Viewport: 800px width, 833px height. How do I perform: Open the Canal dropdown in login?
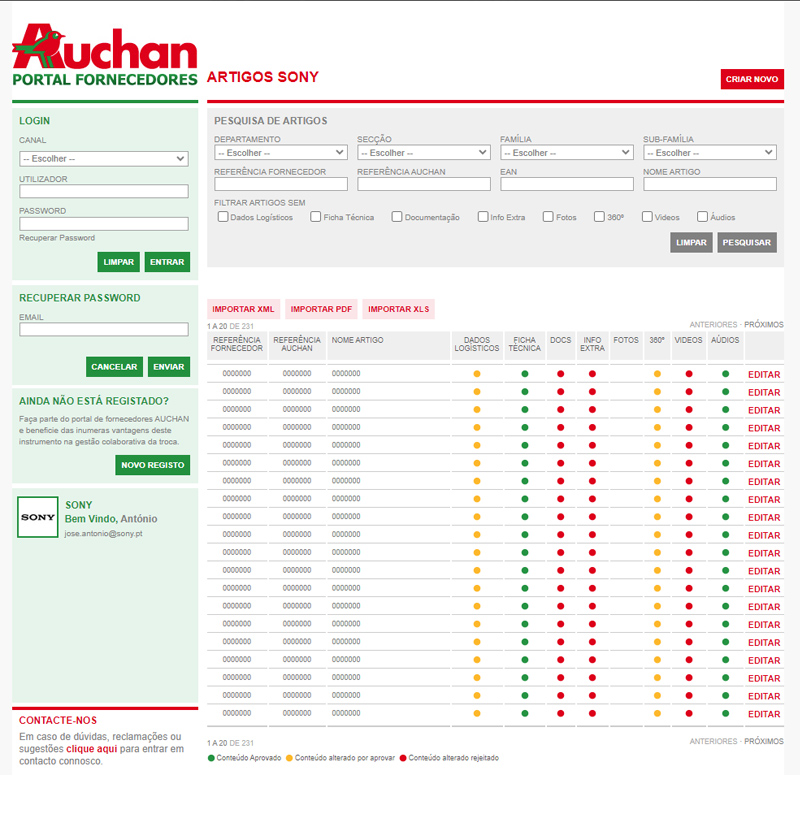tap(104, 158)
